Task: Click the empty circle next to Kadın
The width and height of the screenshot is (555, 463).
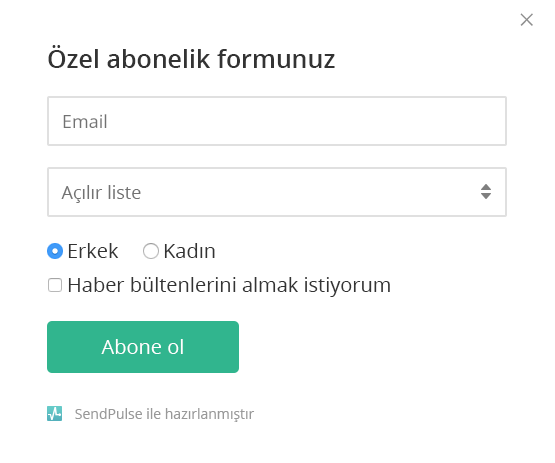Action: (x=151, y=251)
